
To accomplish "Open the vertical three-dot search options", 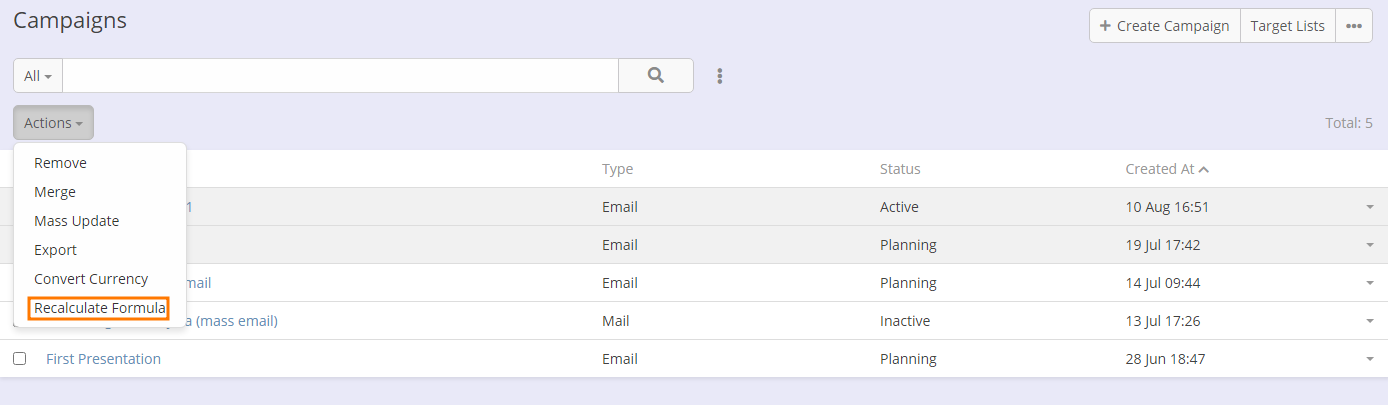I will tap(720, 76).
